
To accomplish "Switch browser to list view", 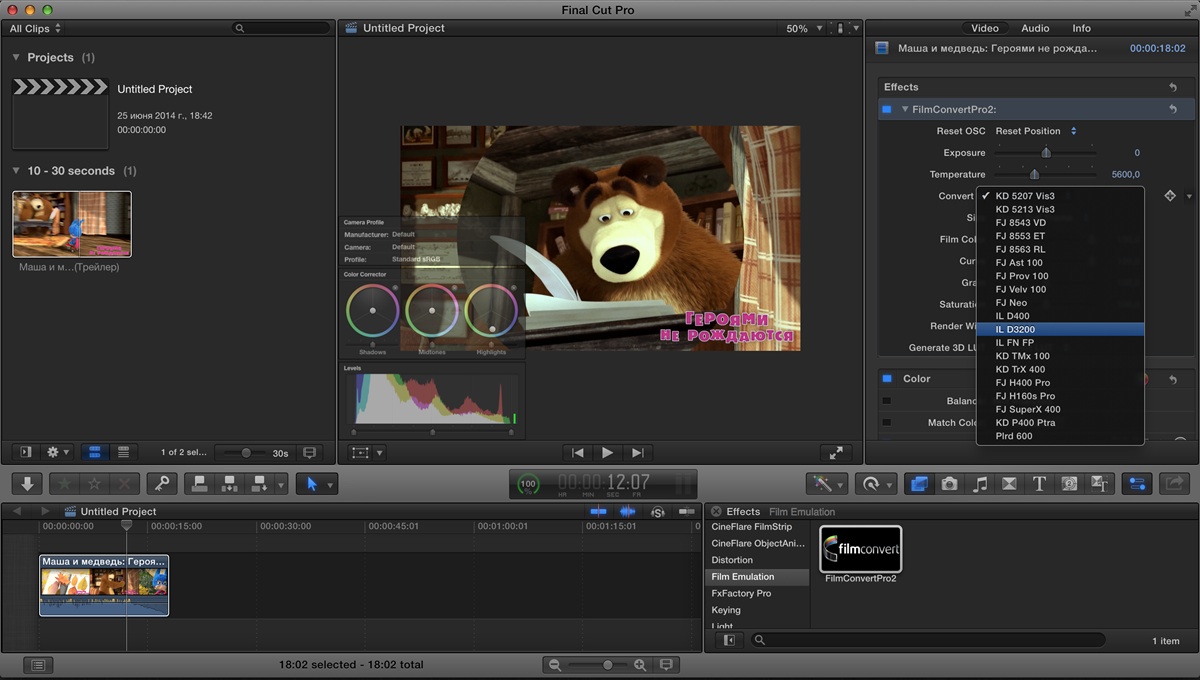I will (x=123, y=453).
